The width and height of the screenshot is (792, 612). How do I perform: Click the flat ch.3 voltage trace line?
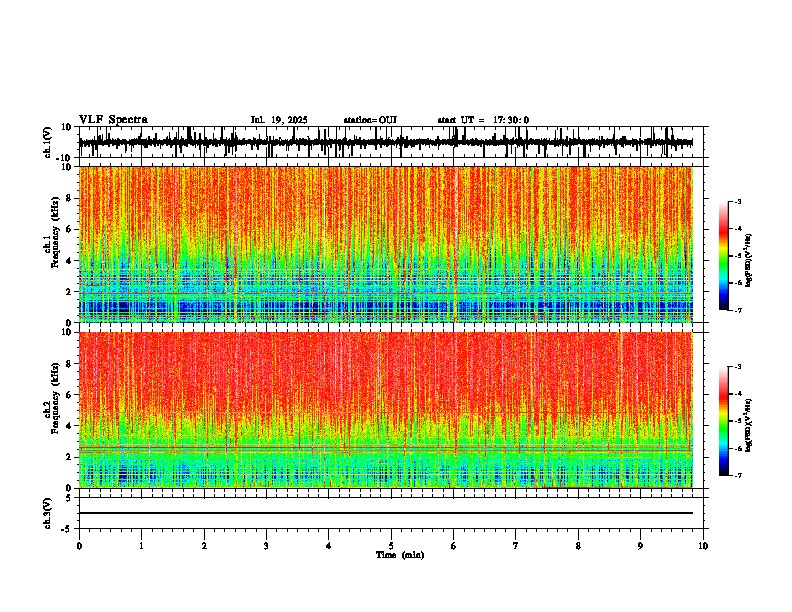[x=386, y=513]
